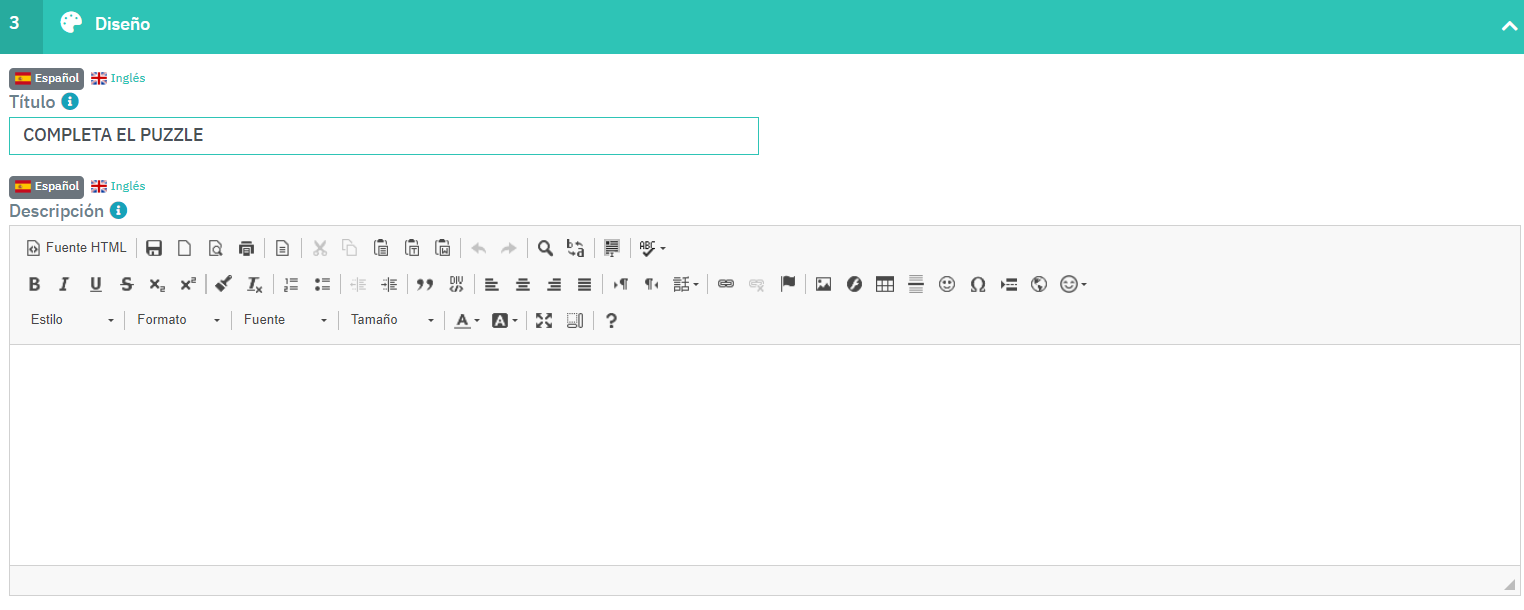Click the Remove Format icon

tap(255, 284)
